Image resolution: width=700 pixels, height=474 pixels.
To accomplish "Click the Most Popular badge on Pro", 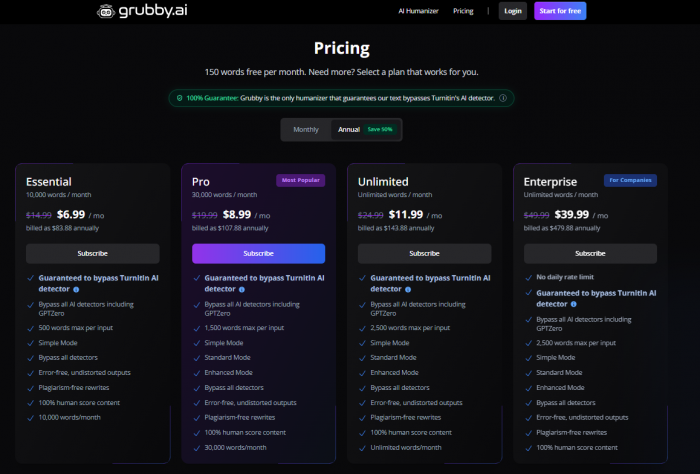I will pyautogui.click(x=301, y=181).
